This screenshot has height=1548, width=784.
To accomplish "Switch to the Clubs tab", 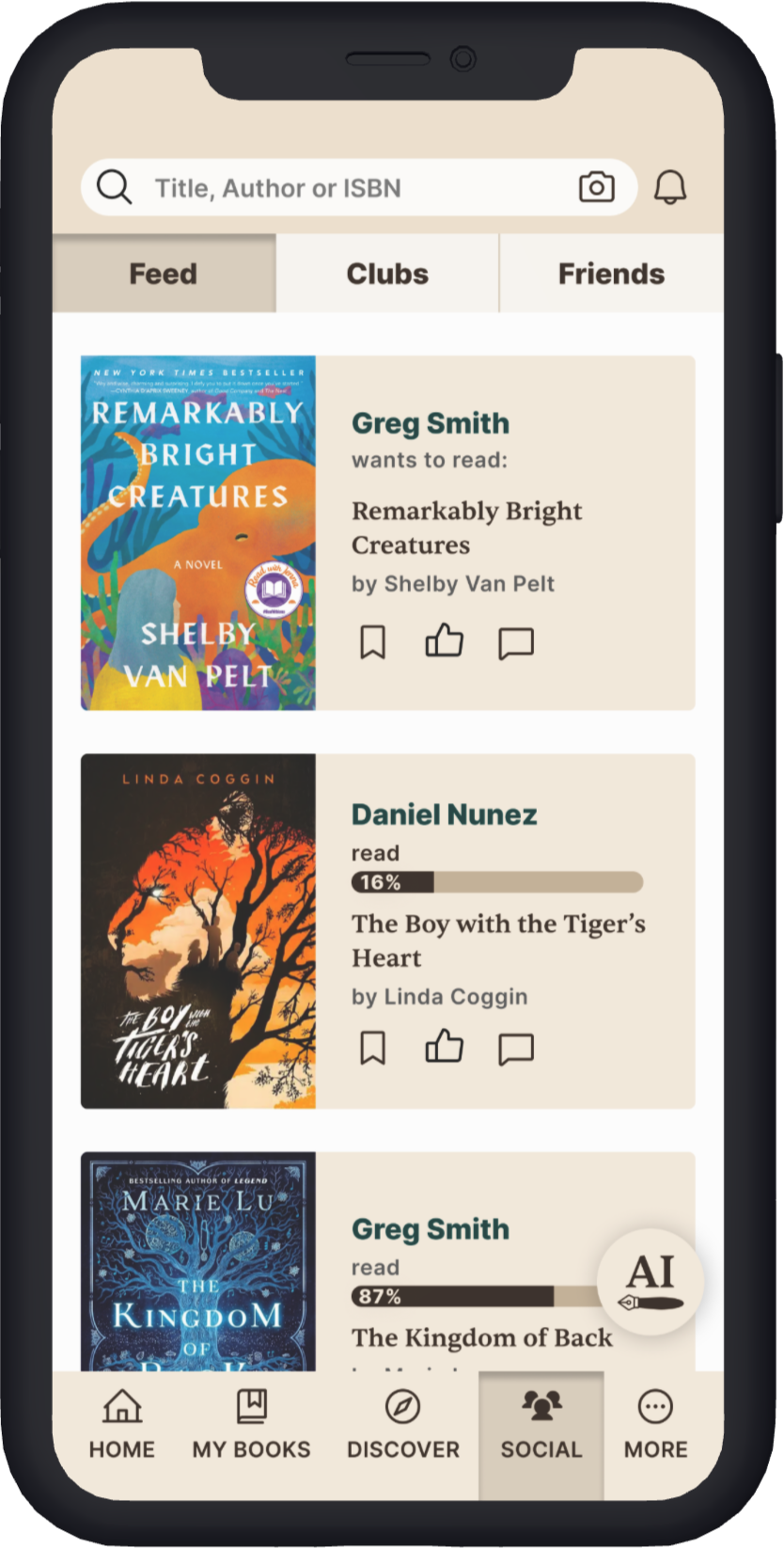I will pos(387,274).
